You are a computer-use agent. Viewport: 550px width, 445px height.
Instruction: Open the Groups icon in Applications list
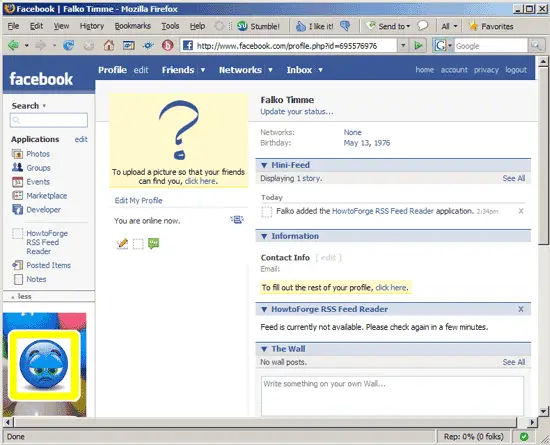[x=17, y=167]
